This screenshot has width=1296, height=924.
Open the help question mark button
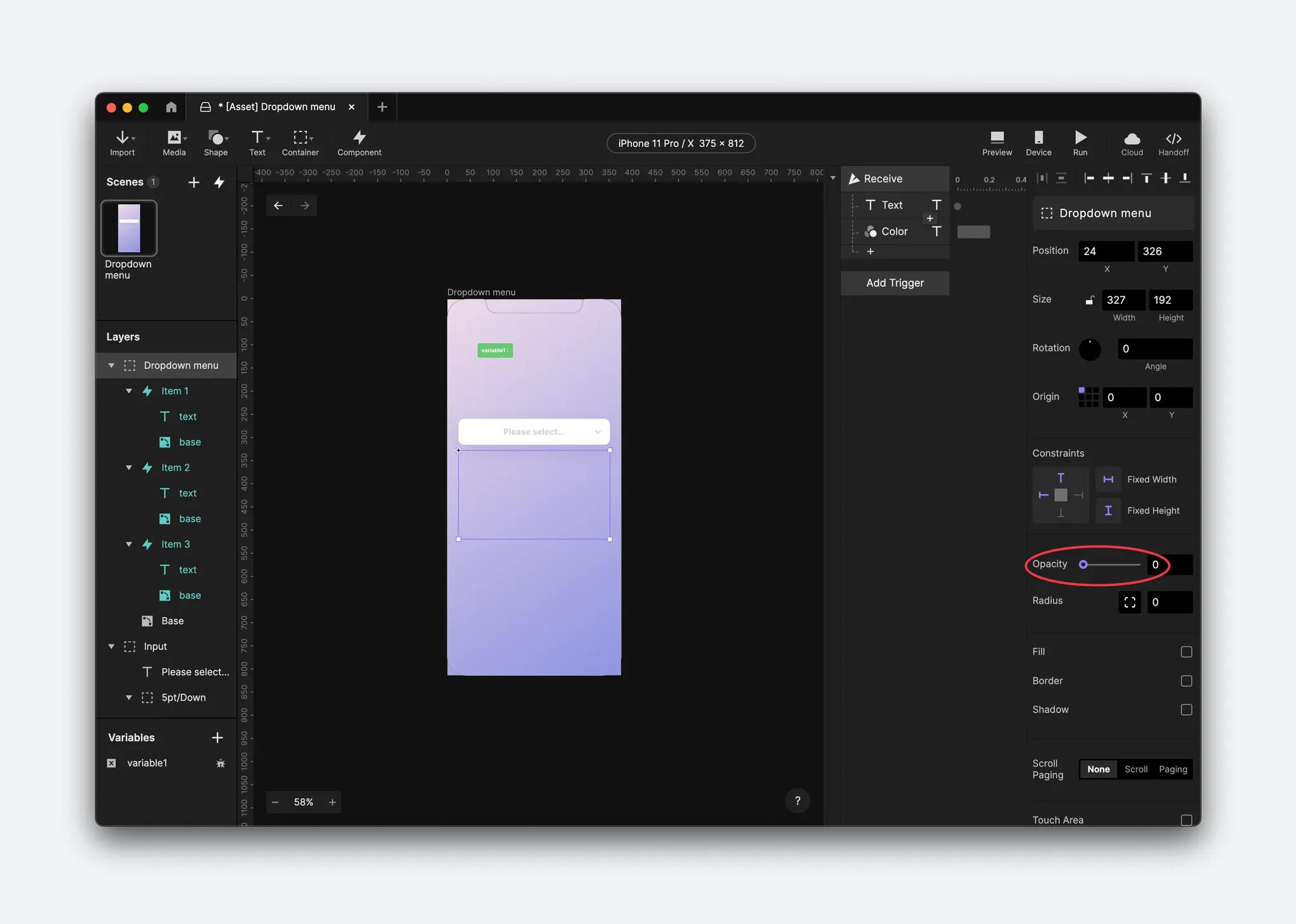[797, 801]
